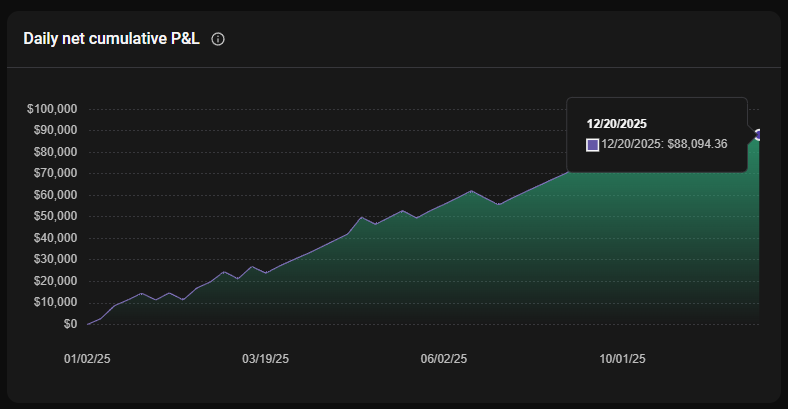The height and width of the screenshot is (409, 788).
Task: Click the 10/01/25 x-axis date label
Action: pos(622,358)
